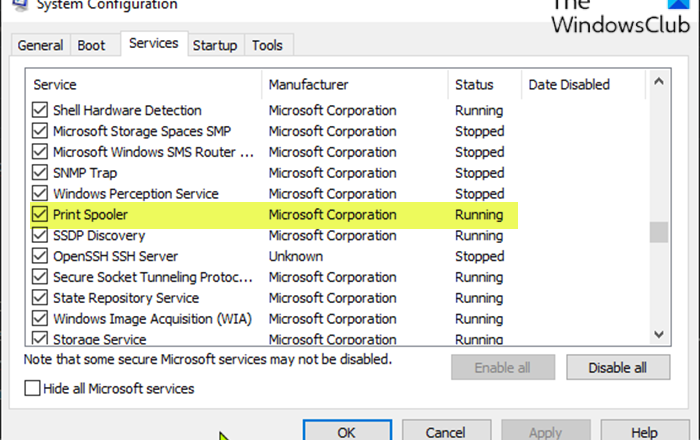Sort services by the Manufacturer column
The width and height of the screenshot is (700, 440).
pos(310,85)
